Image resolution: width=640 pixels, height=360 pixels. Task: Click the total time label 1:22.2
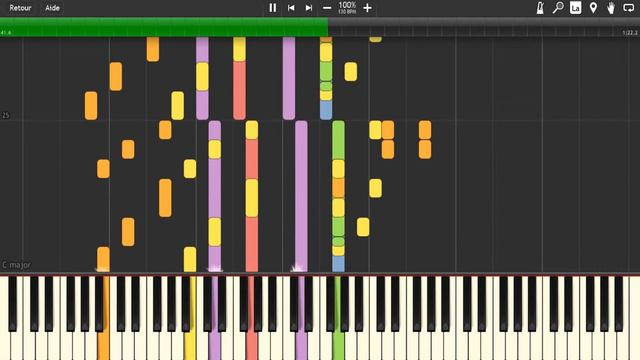(630, 33)
